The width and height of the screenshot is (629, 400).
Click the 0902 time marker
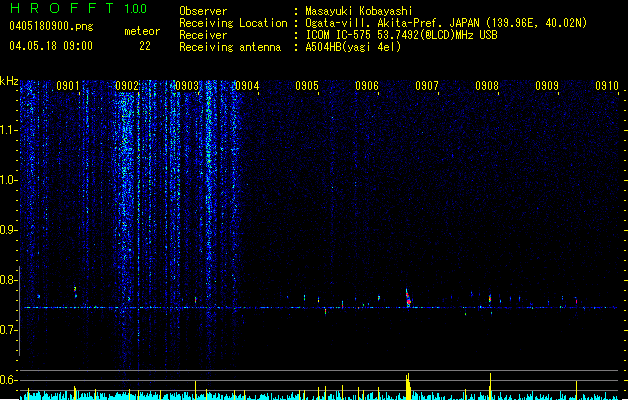127,86
